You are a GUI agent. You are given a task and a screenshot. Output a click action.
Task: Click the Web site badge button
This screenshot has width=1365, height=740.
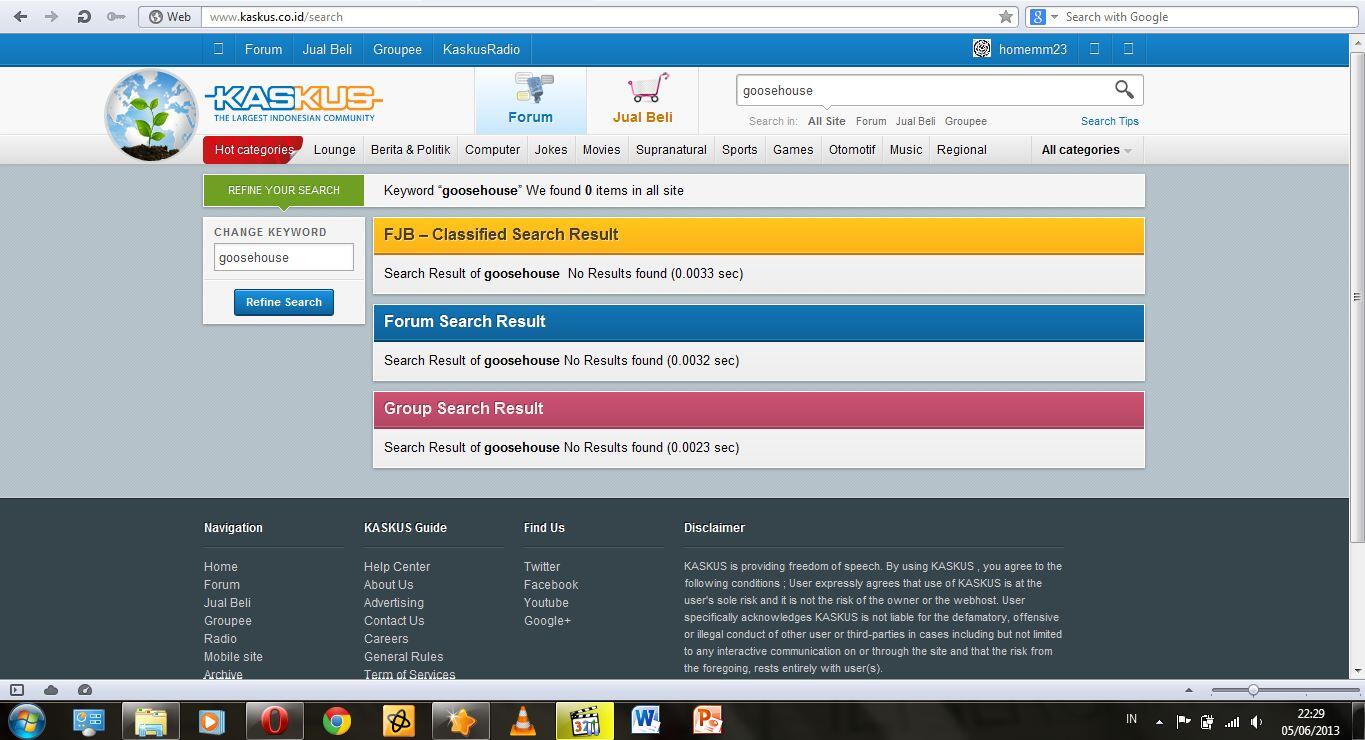click(169, 16)
